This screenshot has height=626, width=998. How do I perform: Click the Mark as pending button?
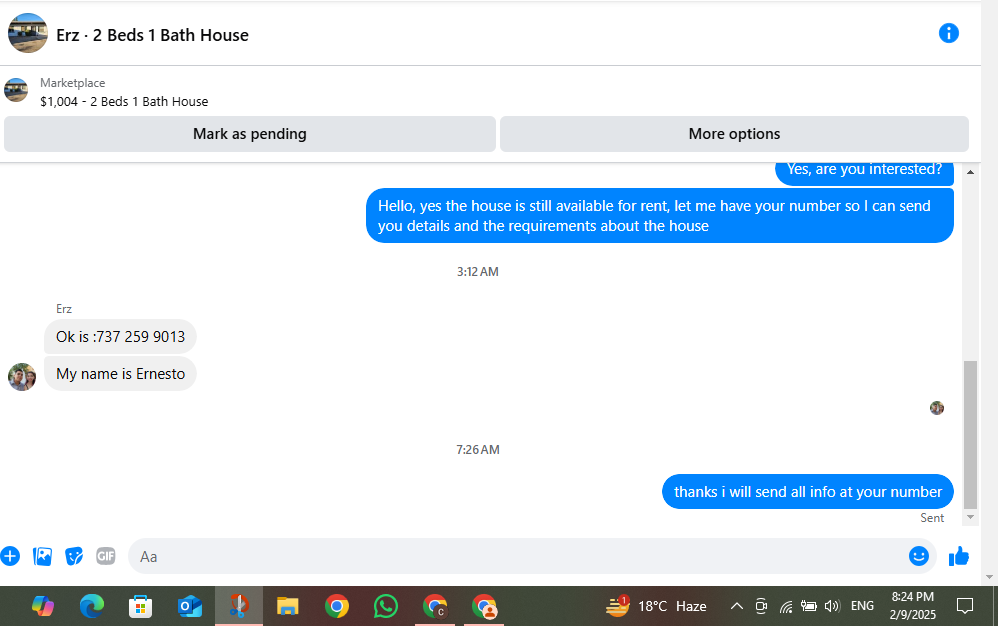250,134
